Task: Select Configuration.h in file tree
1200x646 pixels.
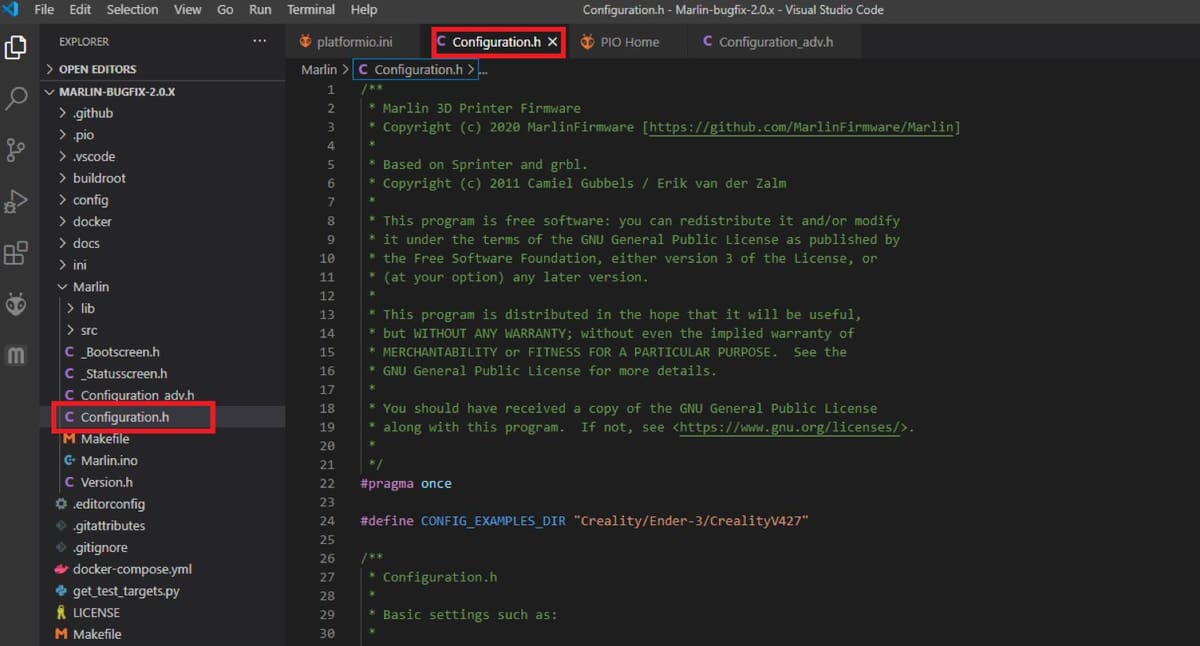Action: click(x=125, y=417)
